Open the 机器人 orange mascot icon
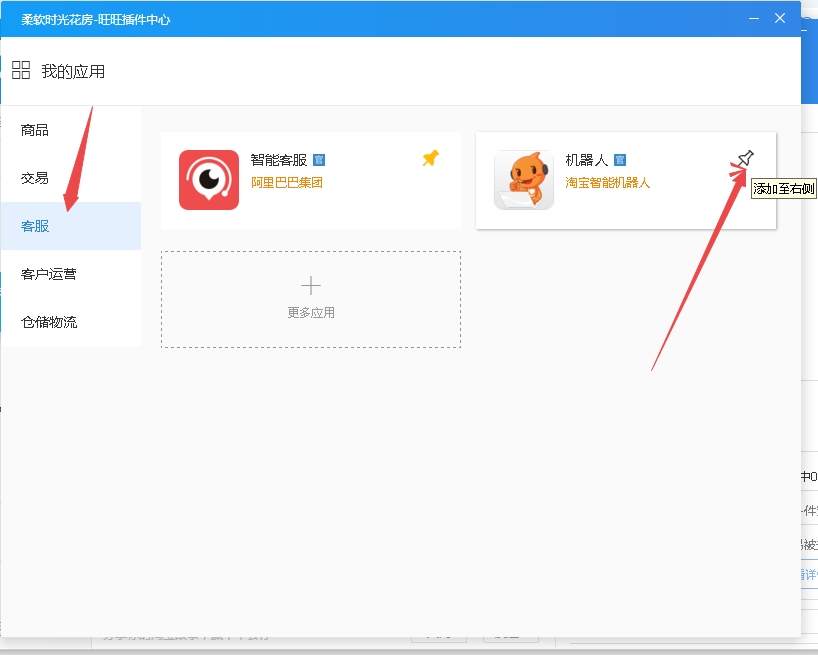The height and width of the screenshot is (655, 818). pyautogui.click(x=524, y=180)
